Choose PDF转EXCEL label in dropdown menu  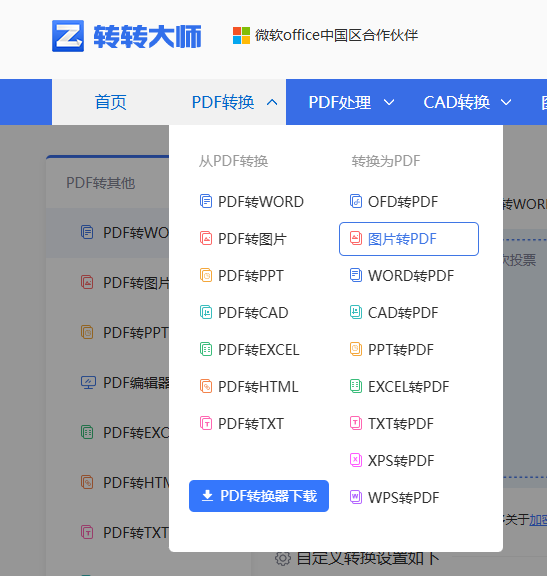(x=259, y=350)
